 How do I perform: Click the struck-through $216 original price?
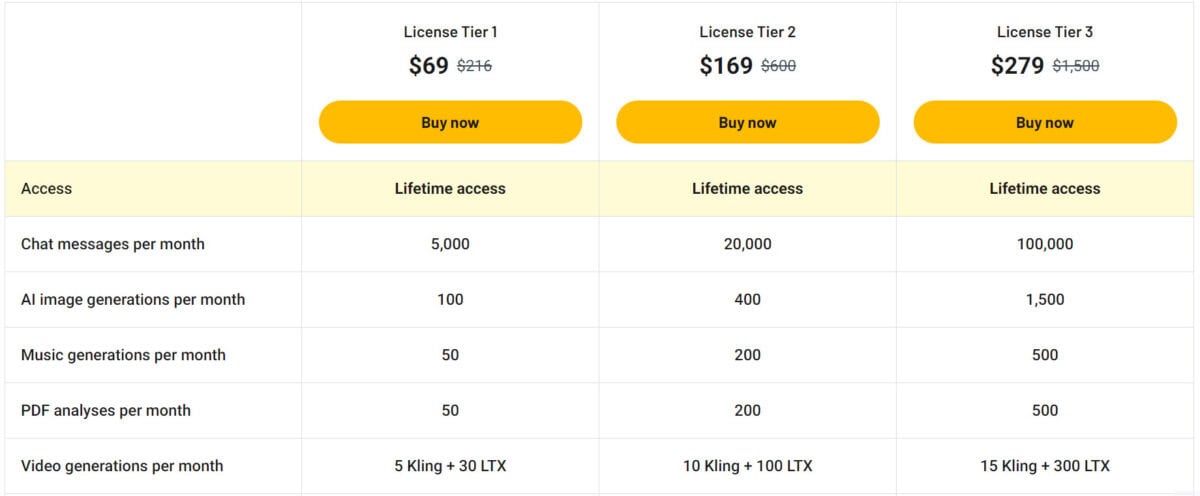point(474,67)
